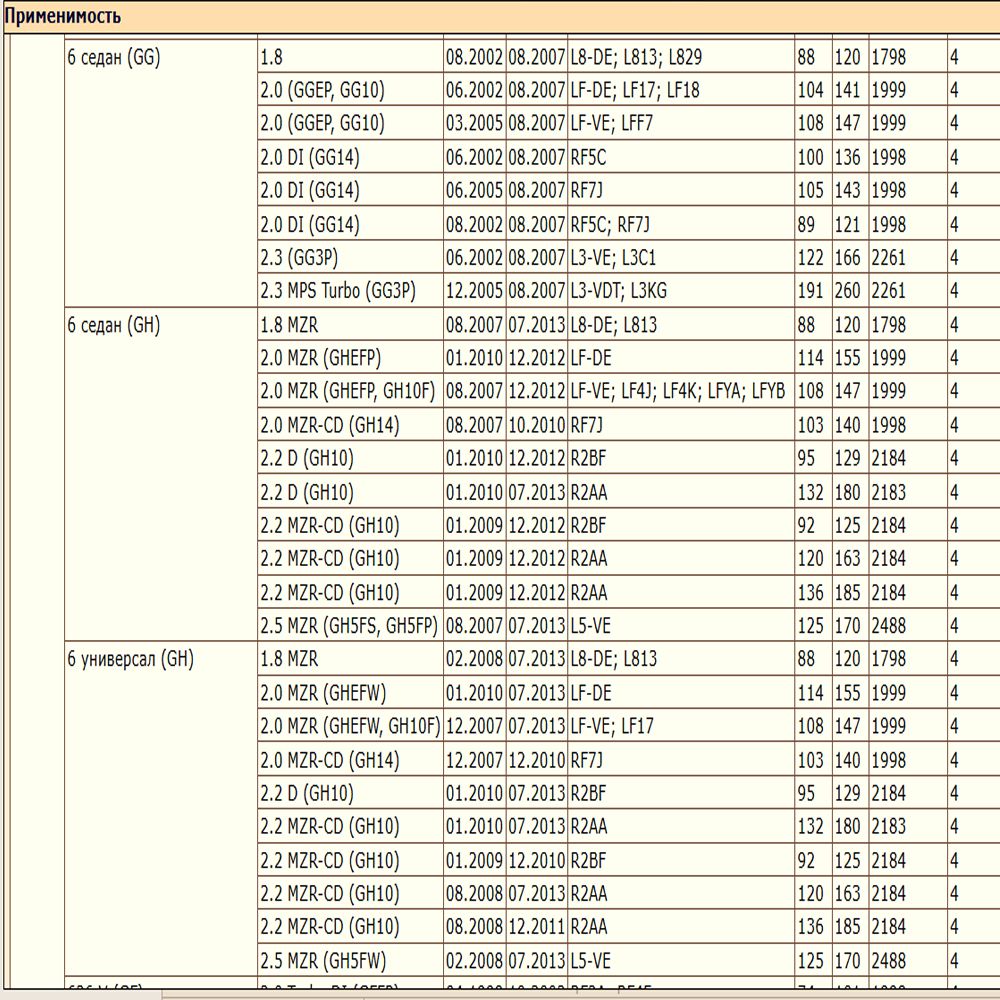Select the 6 седан (GH) model group

coord(114,325)
